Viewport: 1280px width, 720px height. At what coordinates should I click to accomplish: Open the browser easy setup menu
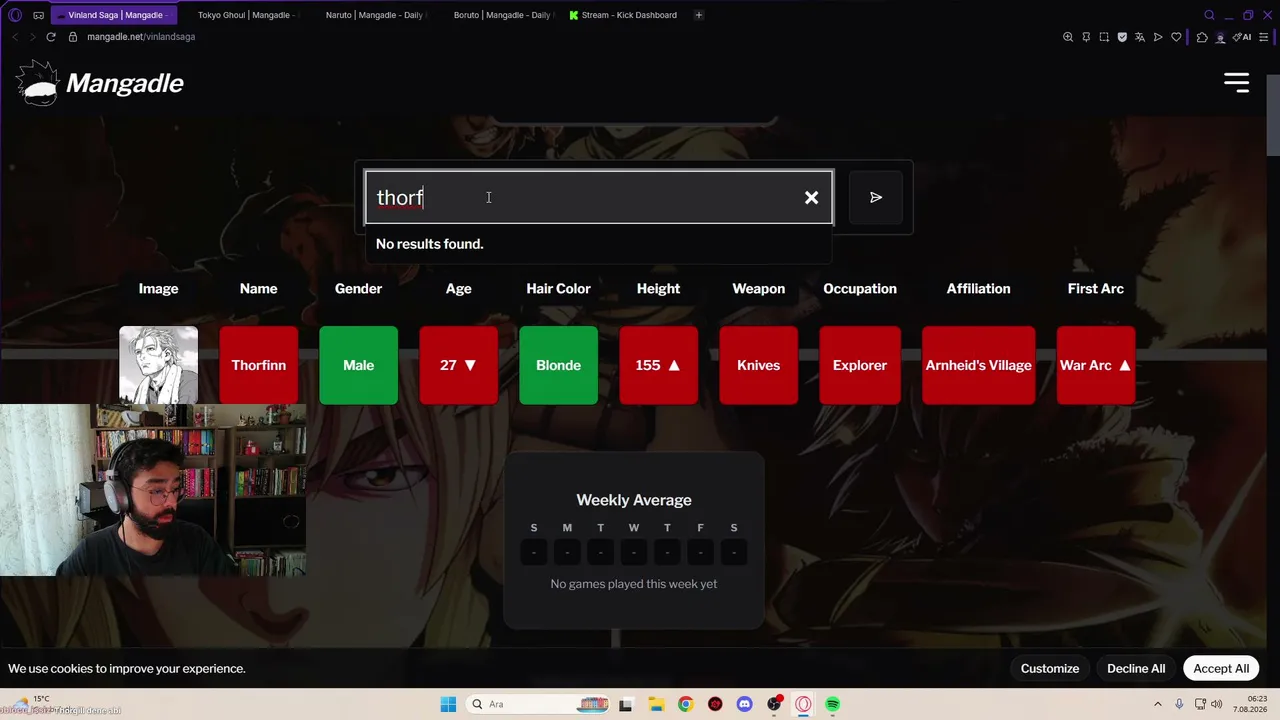1264,37
